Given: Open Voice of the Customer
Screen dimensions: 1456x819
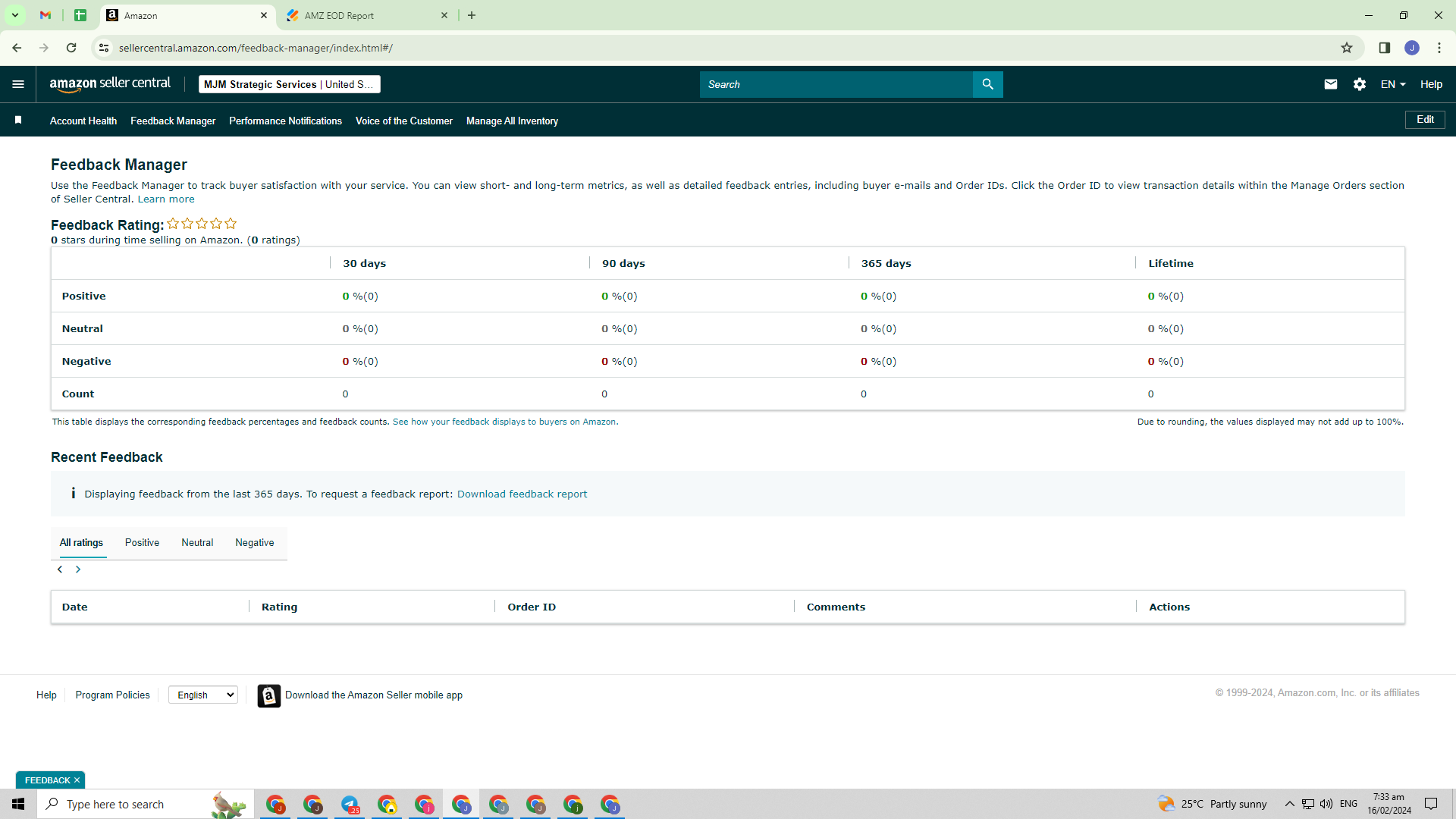Looking at the screenshot, I should tap(404, 121).
